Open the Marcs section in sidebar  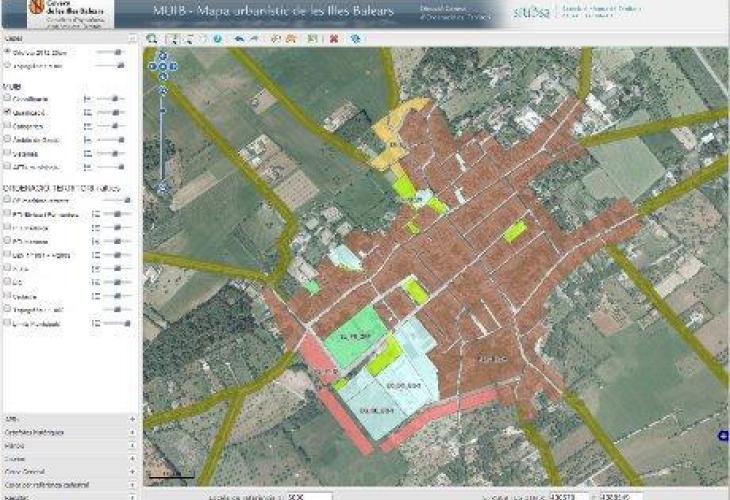132,446
